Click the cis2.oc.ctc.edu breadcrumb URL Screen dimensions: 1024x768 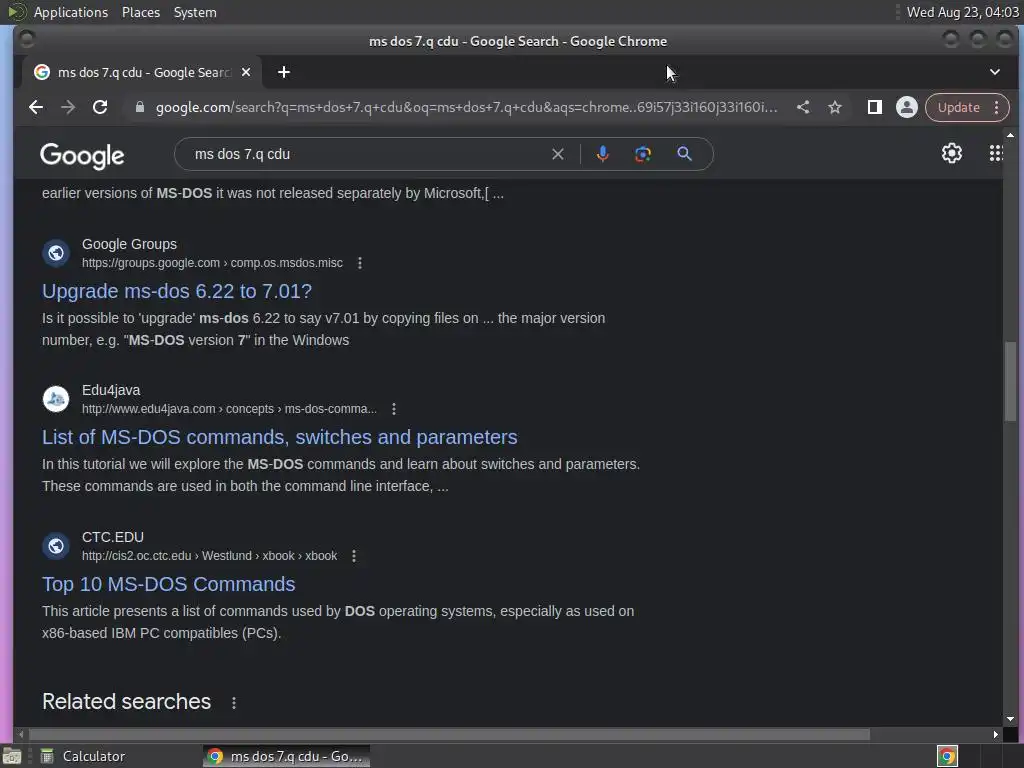(209, 556)
